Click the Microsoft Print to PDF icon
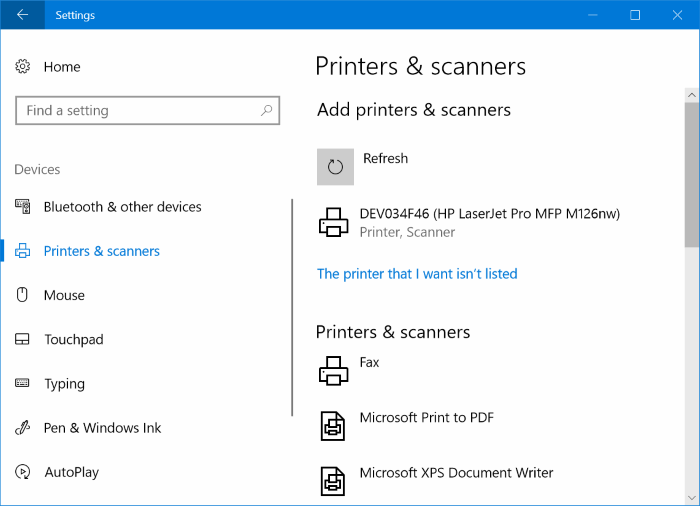 click(333, 426)
